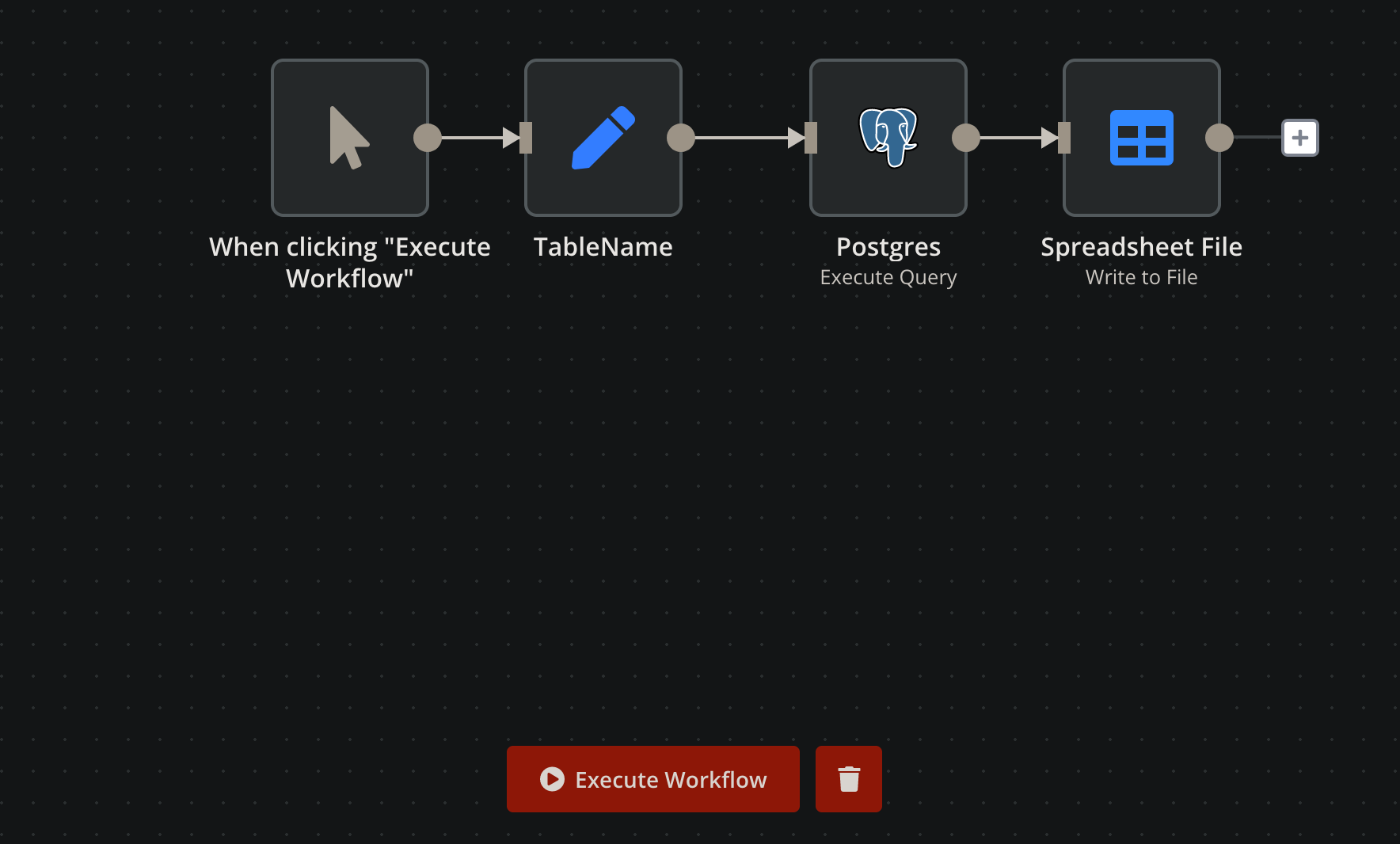Delete the workflow with the trash button
This screenshot has height=844, width=1400.
tap(848, 779)
